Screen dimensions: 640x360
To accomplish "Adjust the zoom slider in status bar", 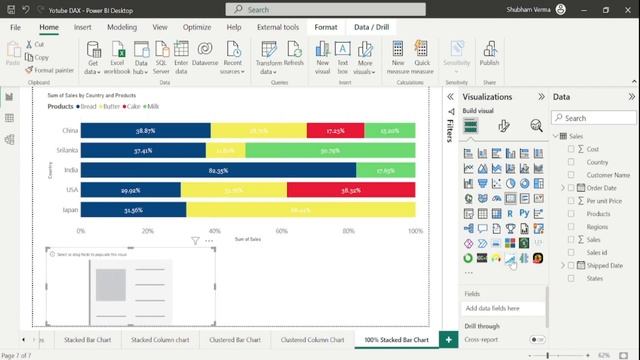I will (x=548, y=356).
